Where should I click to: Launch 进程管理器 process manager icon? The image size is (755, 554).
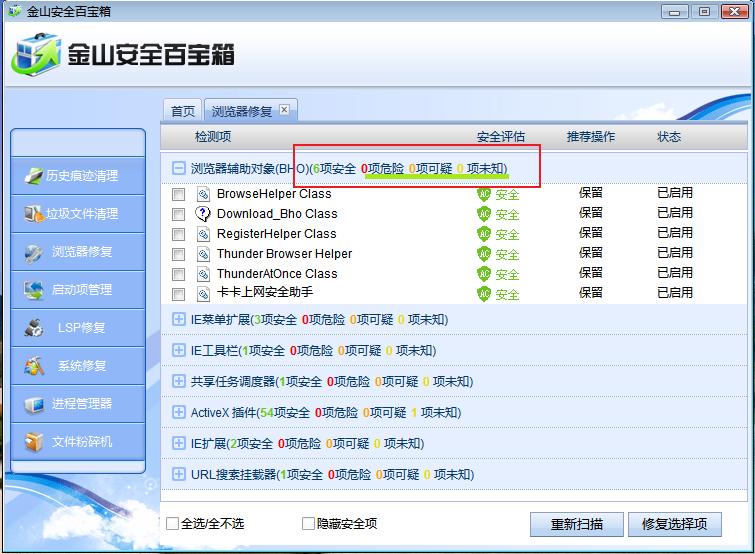pyautogui.click(x=34, y=404)
